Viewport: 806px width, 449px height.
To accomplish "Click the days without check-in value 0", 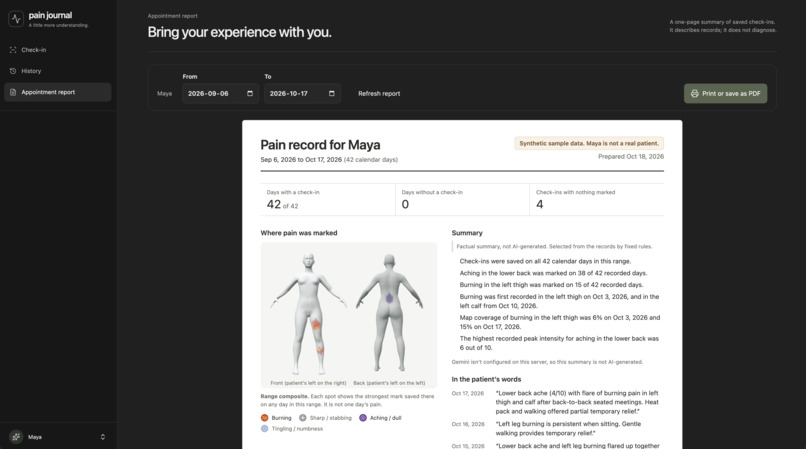I will (x=405, y=204).
